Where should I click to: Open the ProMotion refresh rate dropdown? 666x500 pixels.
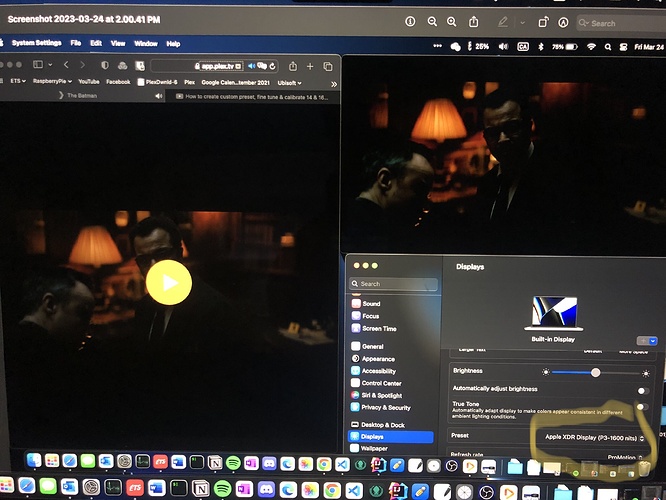click(624, 457)
